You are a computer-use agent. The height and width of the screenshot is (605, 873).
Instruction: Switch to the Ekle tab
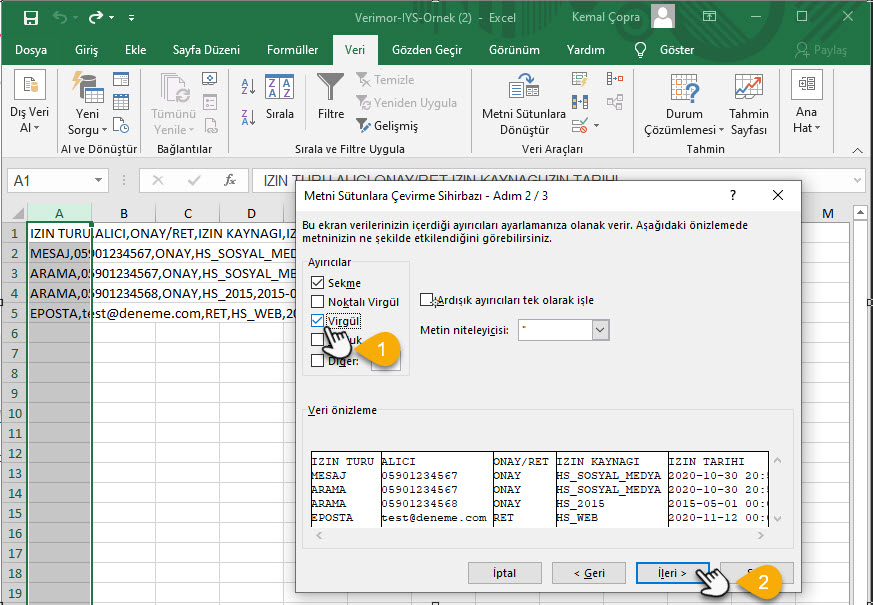coord(135,50)
